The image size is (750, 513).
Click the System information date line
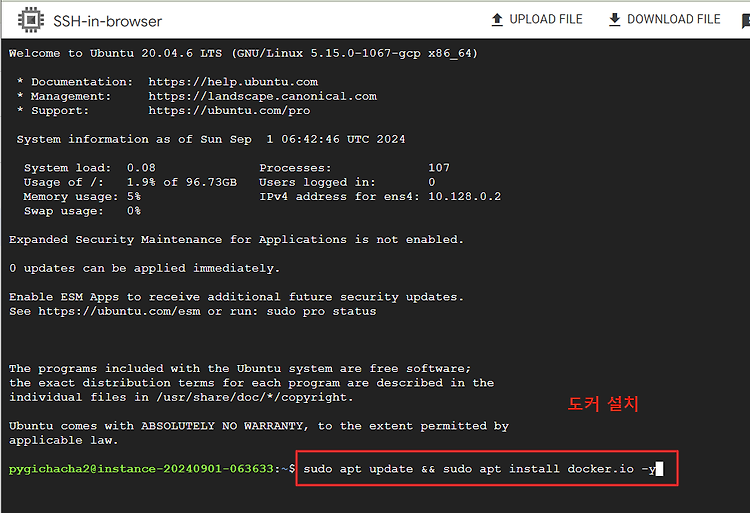pos(211,139)
